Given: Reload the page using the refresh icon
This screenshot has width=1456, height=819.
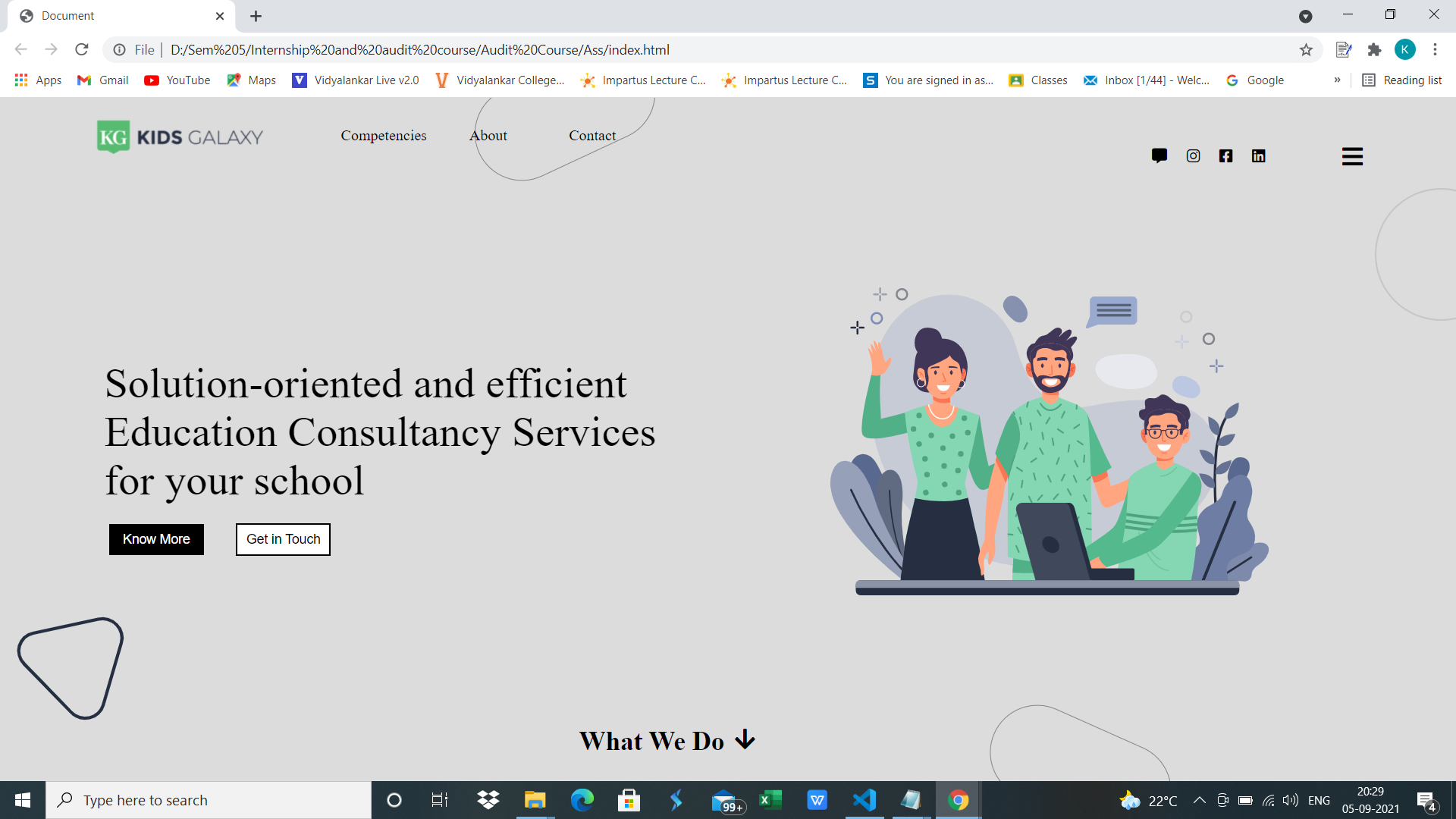Looking at the screenshot, I should 81,49.
